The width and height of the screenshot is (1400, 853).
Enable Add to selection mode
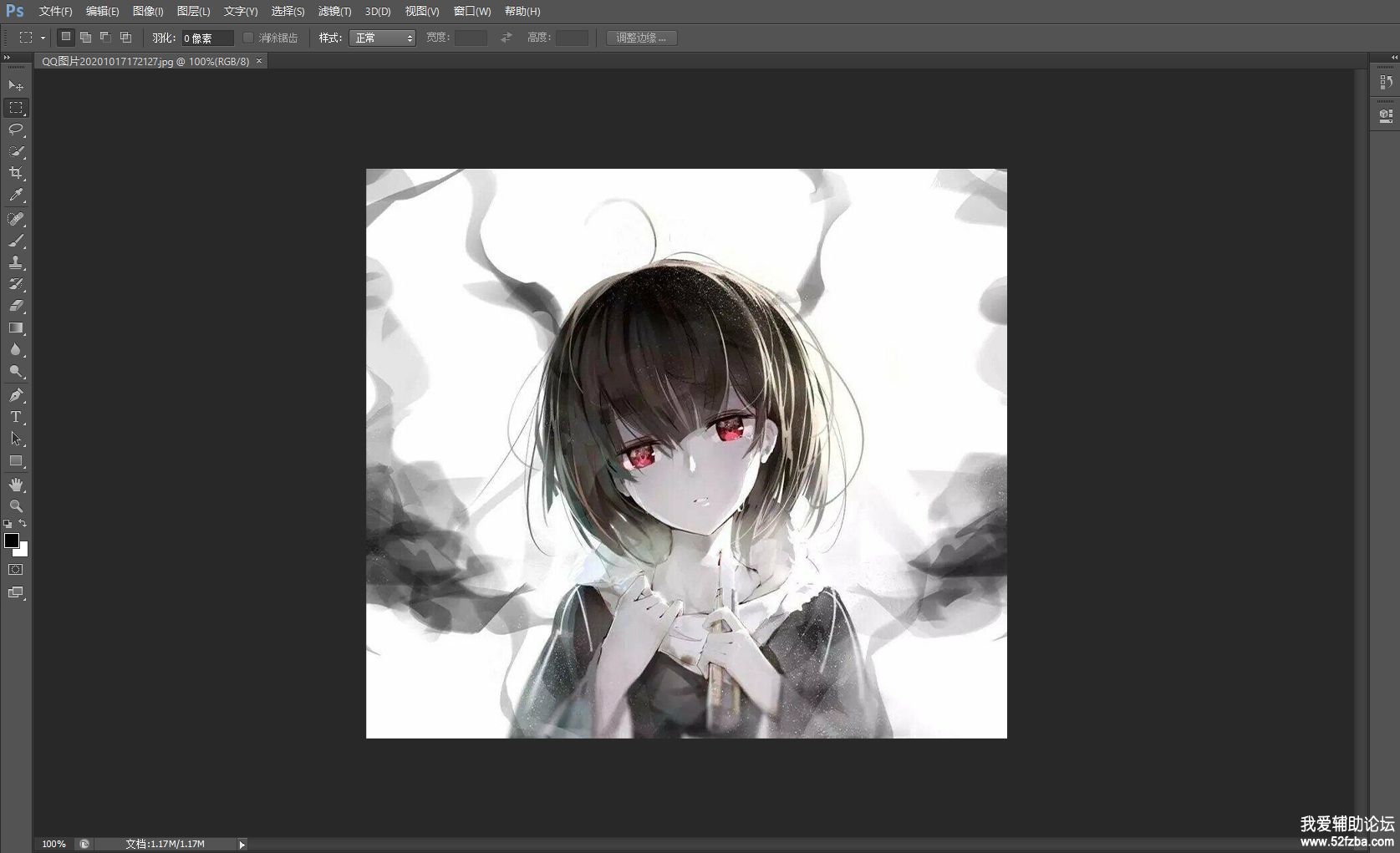point(85,38)
